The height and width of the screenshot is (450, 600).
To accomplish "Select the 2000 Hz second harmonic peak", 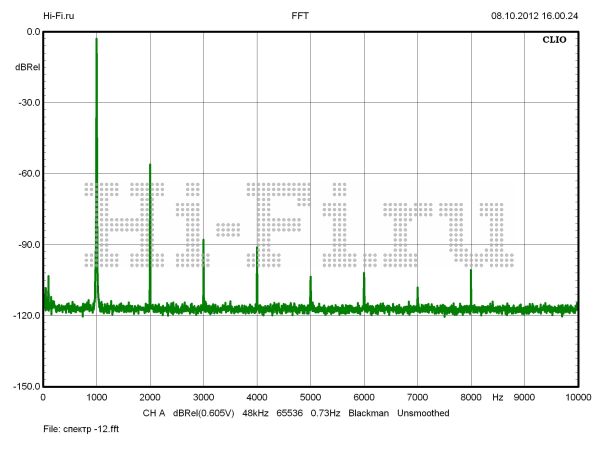I will (x=150, y=166).
